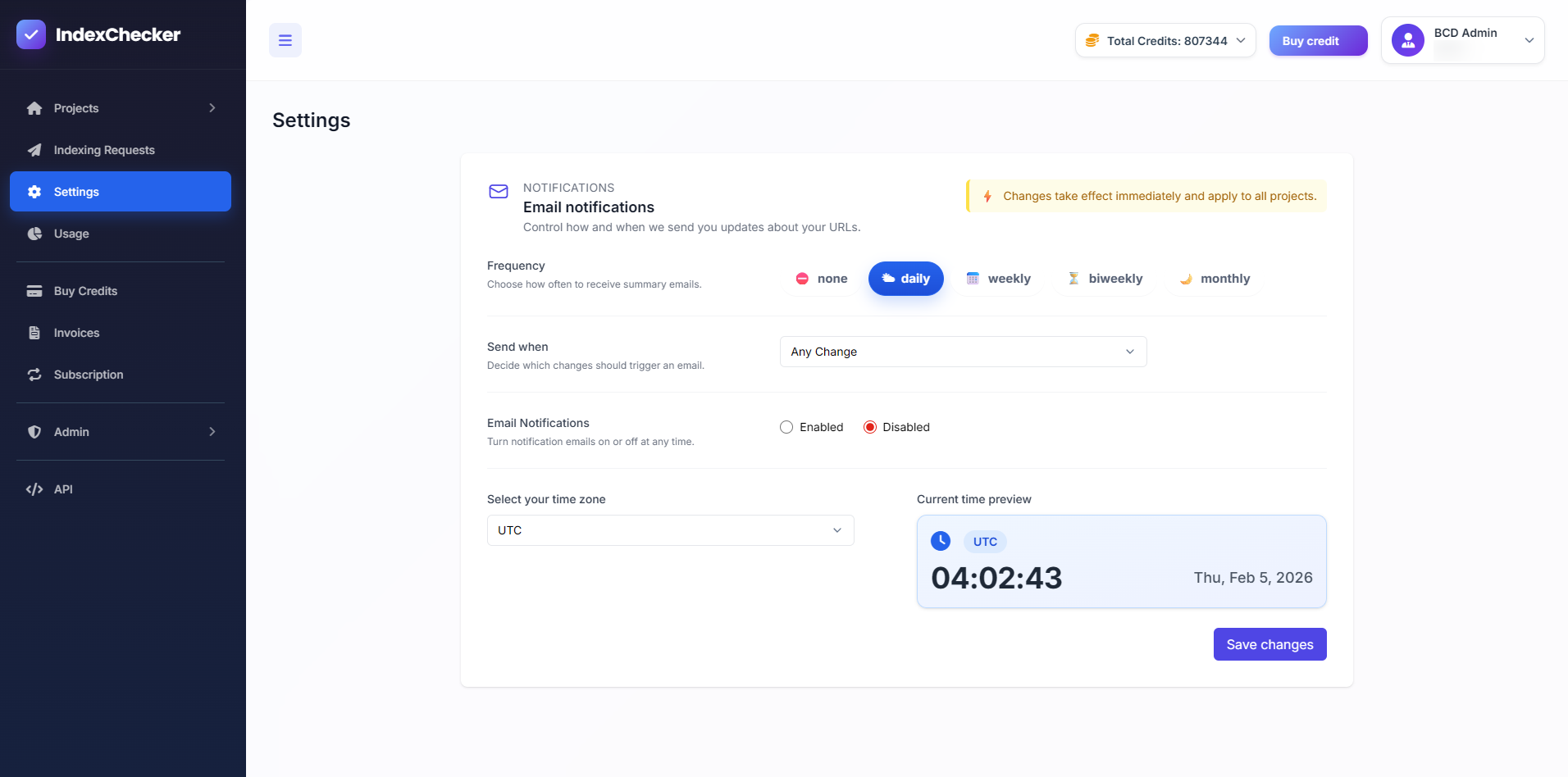
Task: Click the Buy credit button
Action: pyautogui.click(x=1318, y=41)
